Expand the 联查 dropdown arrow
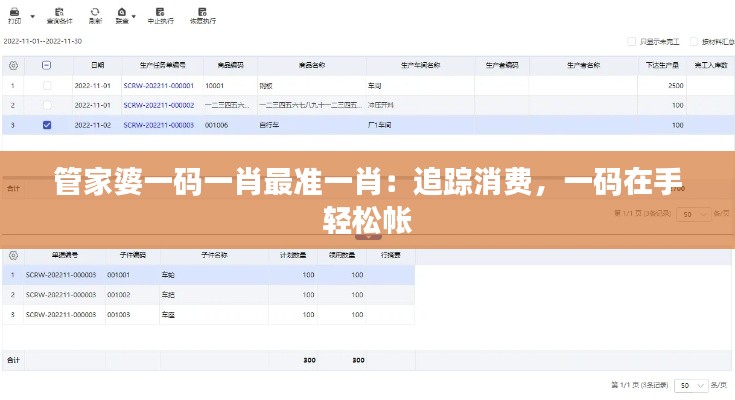 point(135,17)
